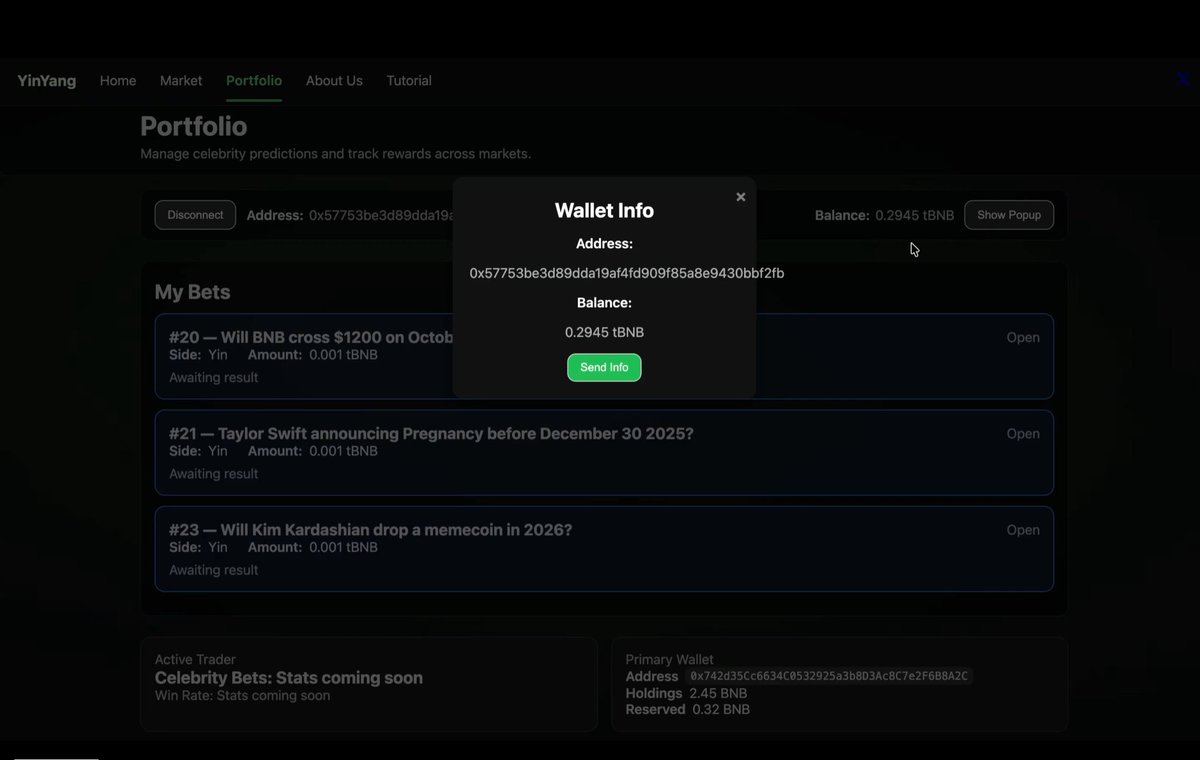Click Open status on bet #20
Viewport: 1200px width, 760px height.
(1023, 338)
